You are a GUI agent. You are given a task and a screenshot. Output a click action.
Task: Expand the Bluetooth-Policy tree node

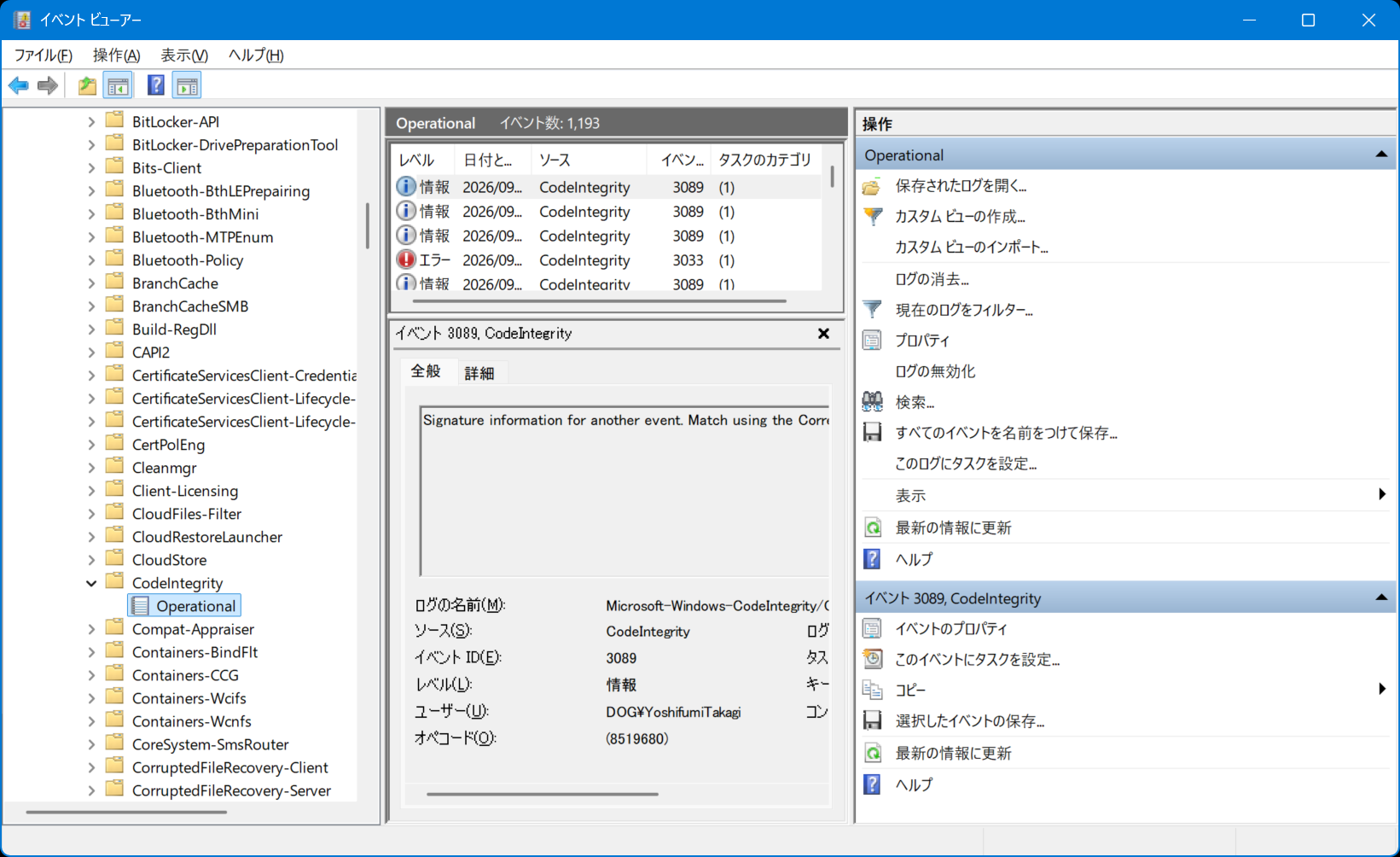tap(91, 260)
